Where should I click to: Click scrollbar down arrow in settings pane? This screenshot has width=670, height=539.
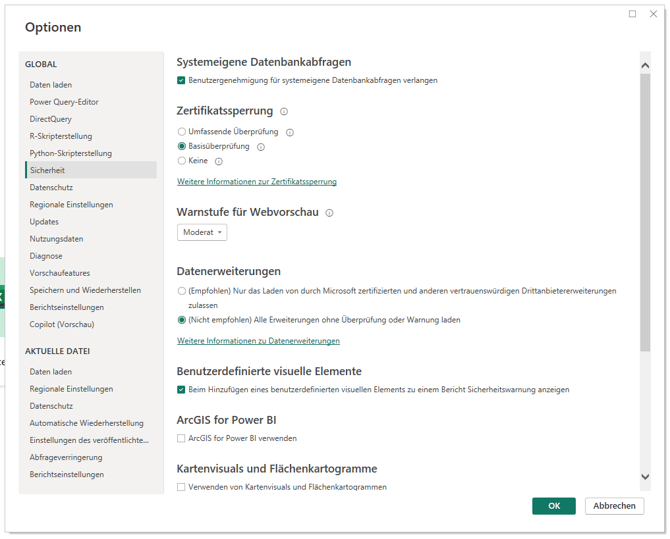point(645,477)
